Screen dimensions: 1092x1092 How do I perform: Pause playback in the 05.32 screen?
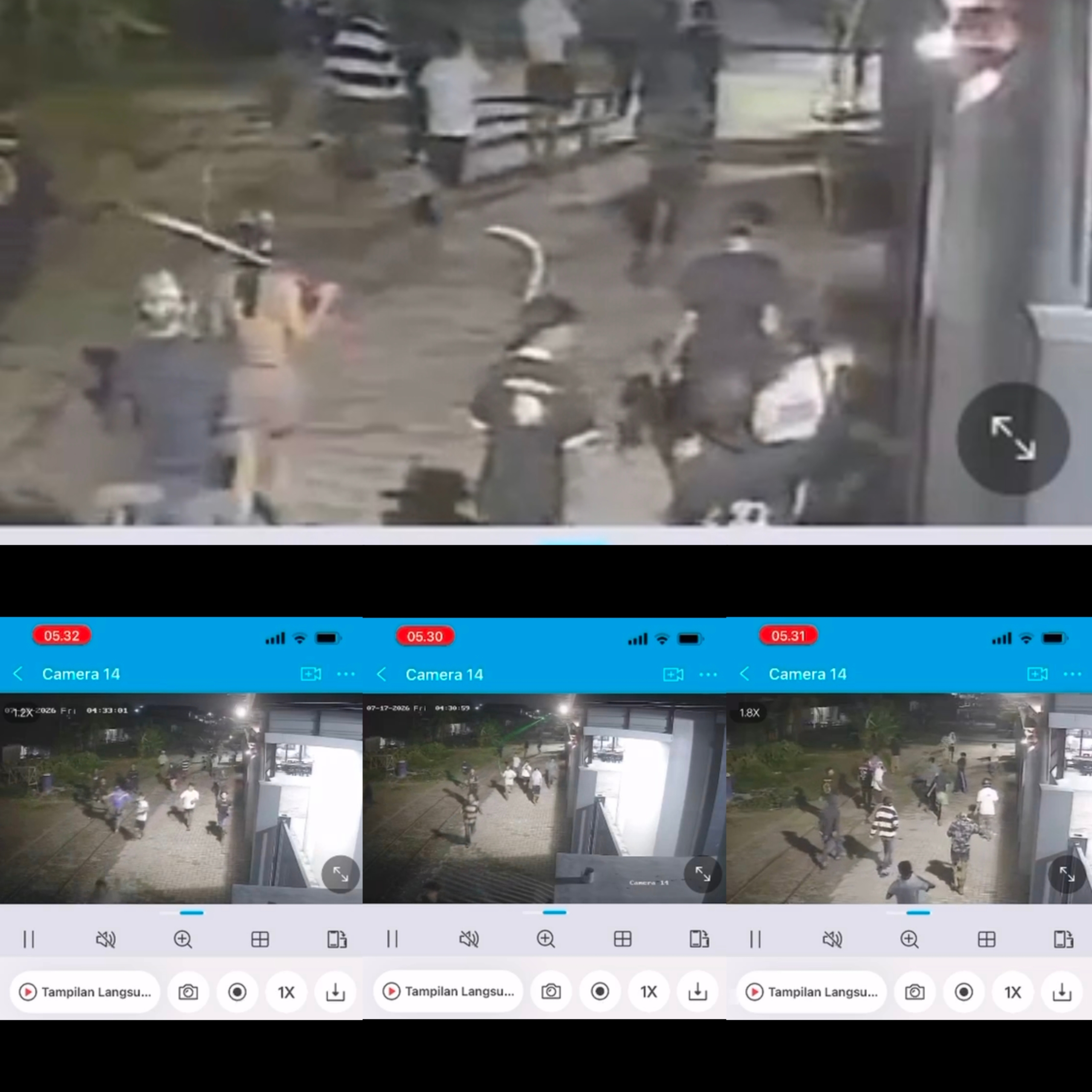point(29,939)
